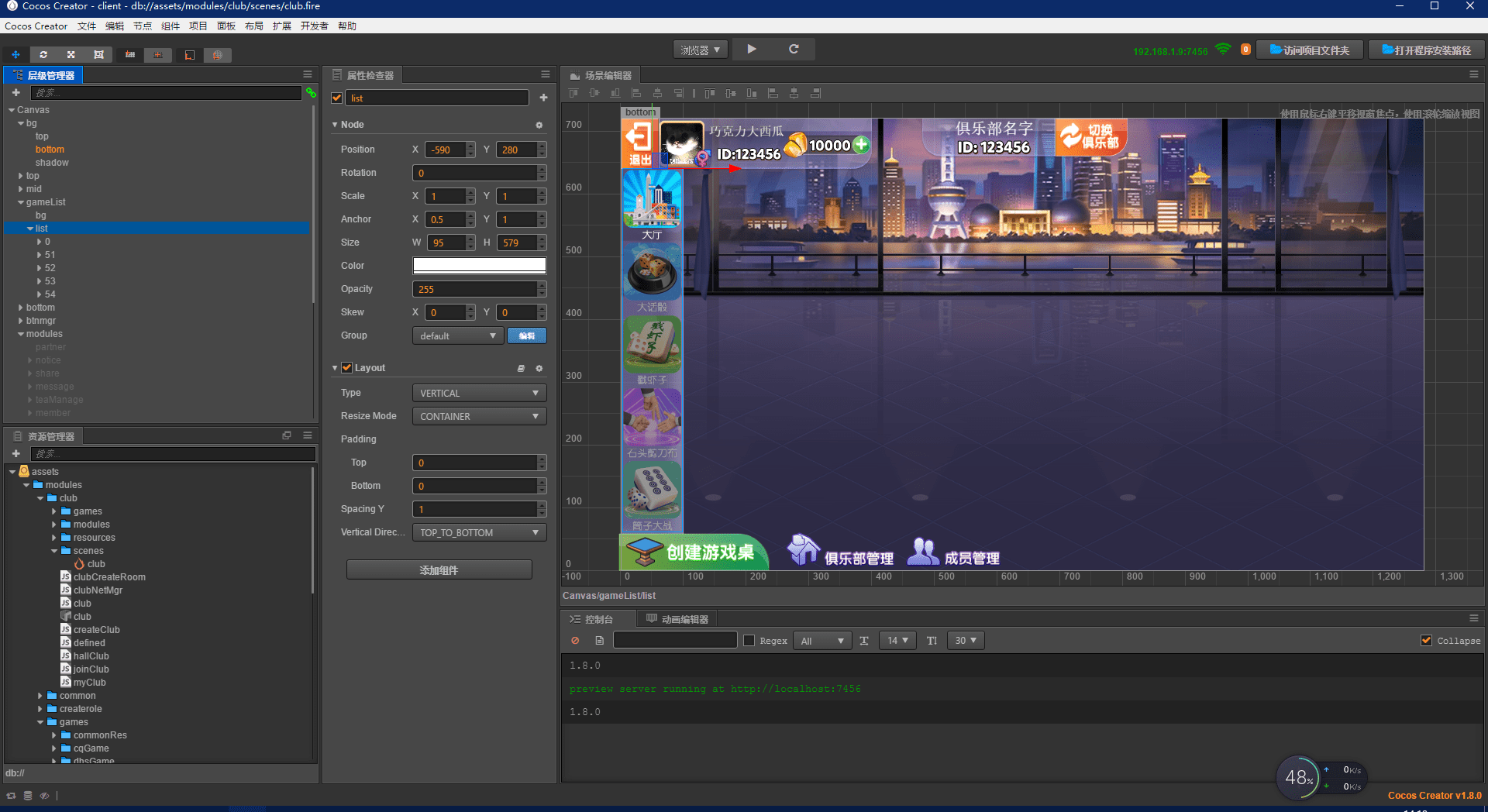Click the Position X input field

pos(449,150)
